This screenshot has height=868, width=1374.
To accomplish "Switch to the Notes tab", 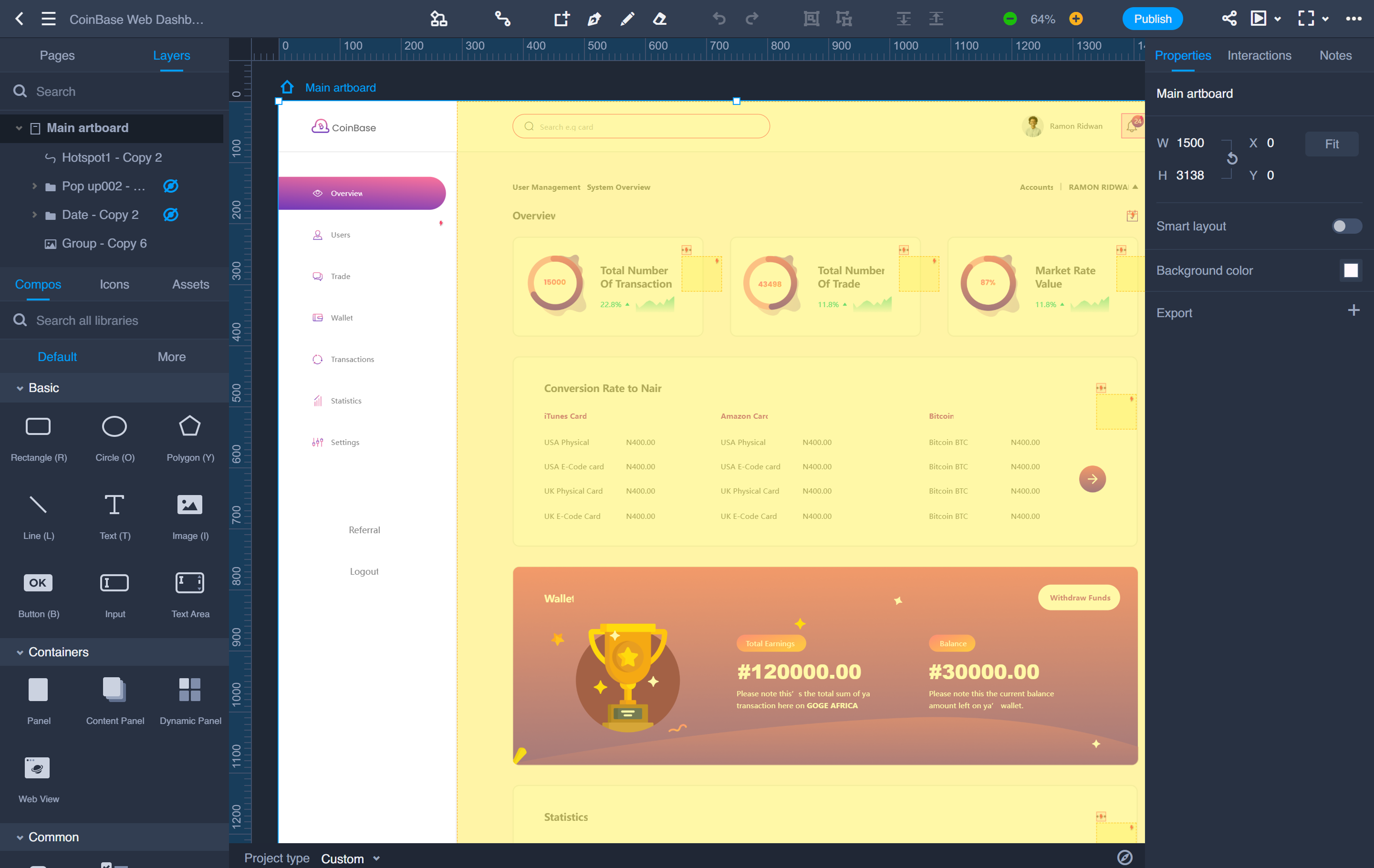I will [1335, 55].
